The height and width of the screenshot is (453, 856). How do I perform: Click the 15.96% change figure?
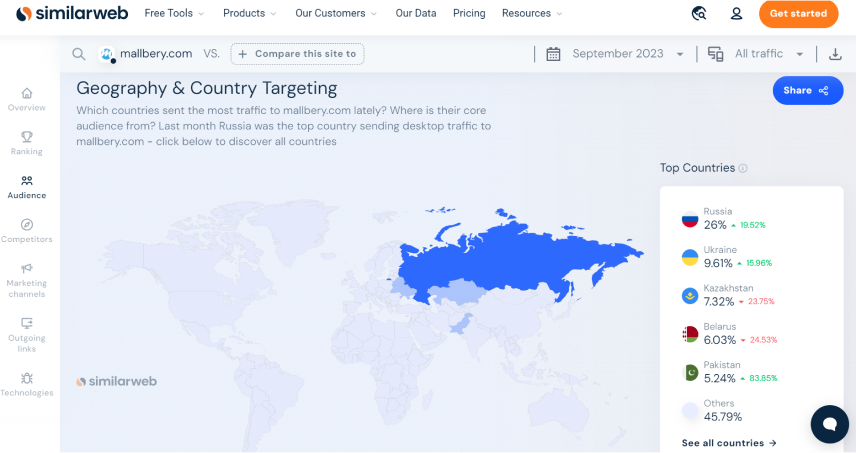(x=759, y=263)
